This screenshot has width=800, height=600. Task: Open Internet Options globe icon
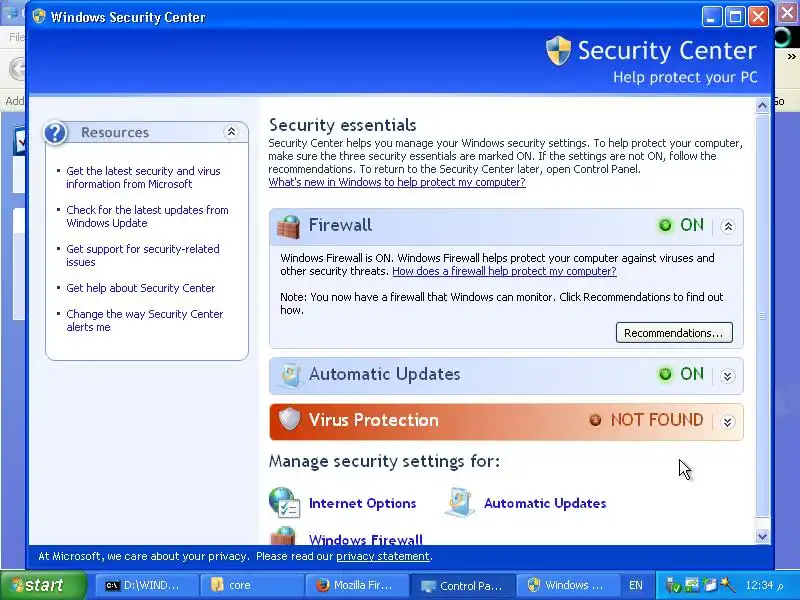(284, 503)
